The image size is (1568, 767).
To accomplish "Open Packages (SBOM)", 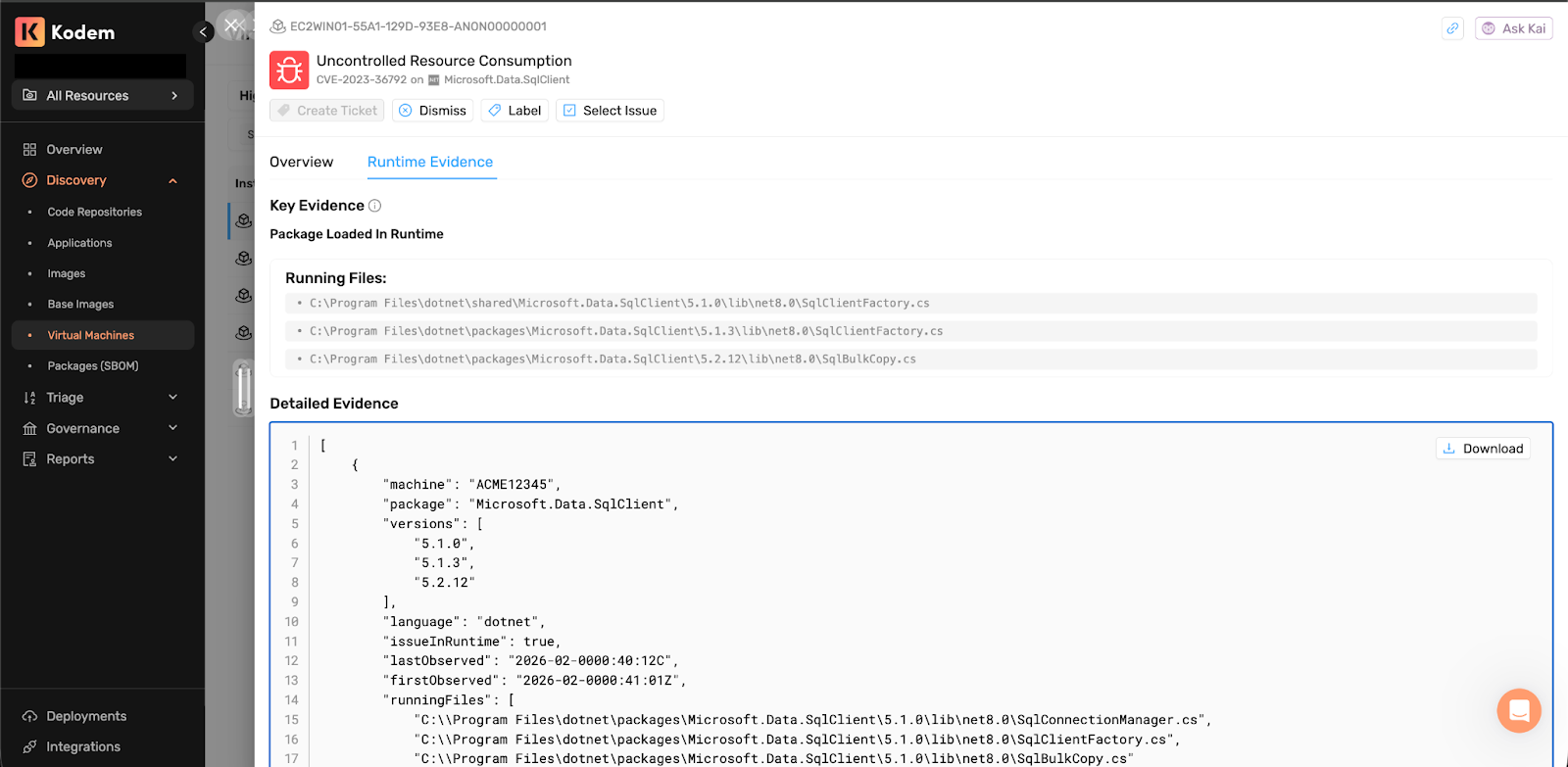I will [93, 366].
